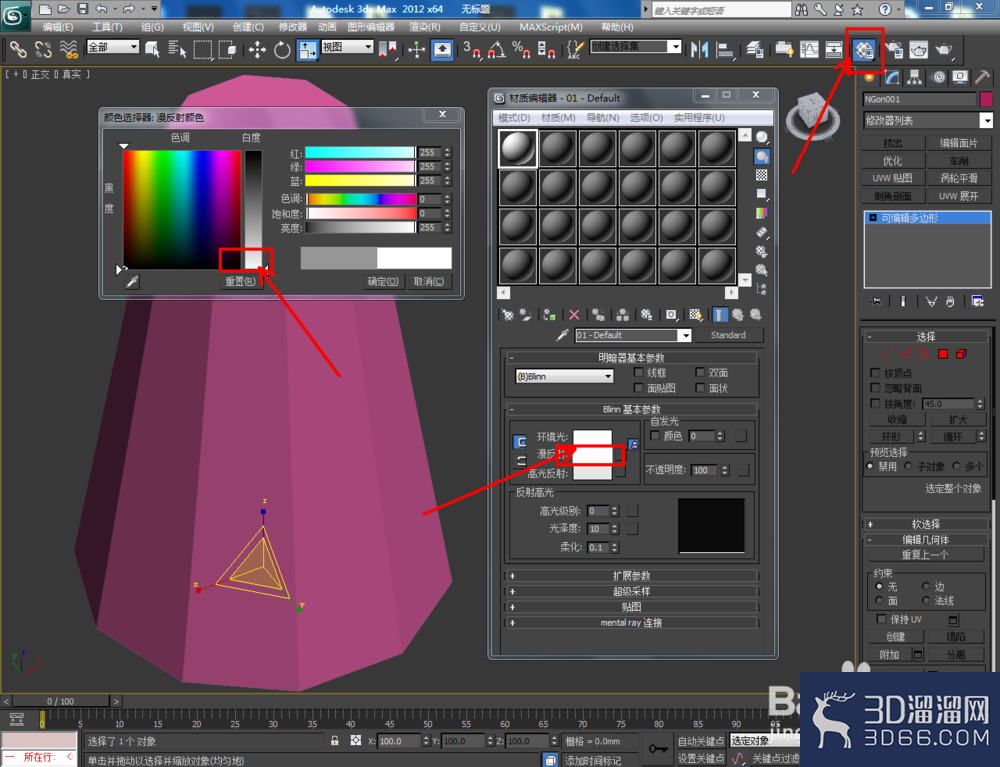
Task: Open Render Setup icon
Action: pos(894,50)
